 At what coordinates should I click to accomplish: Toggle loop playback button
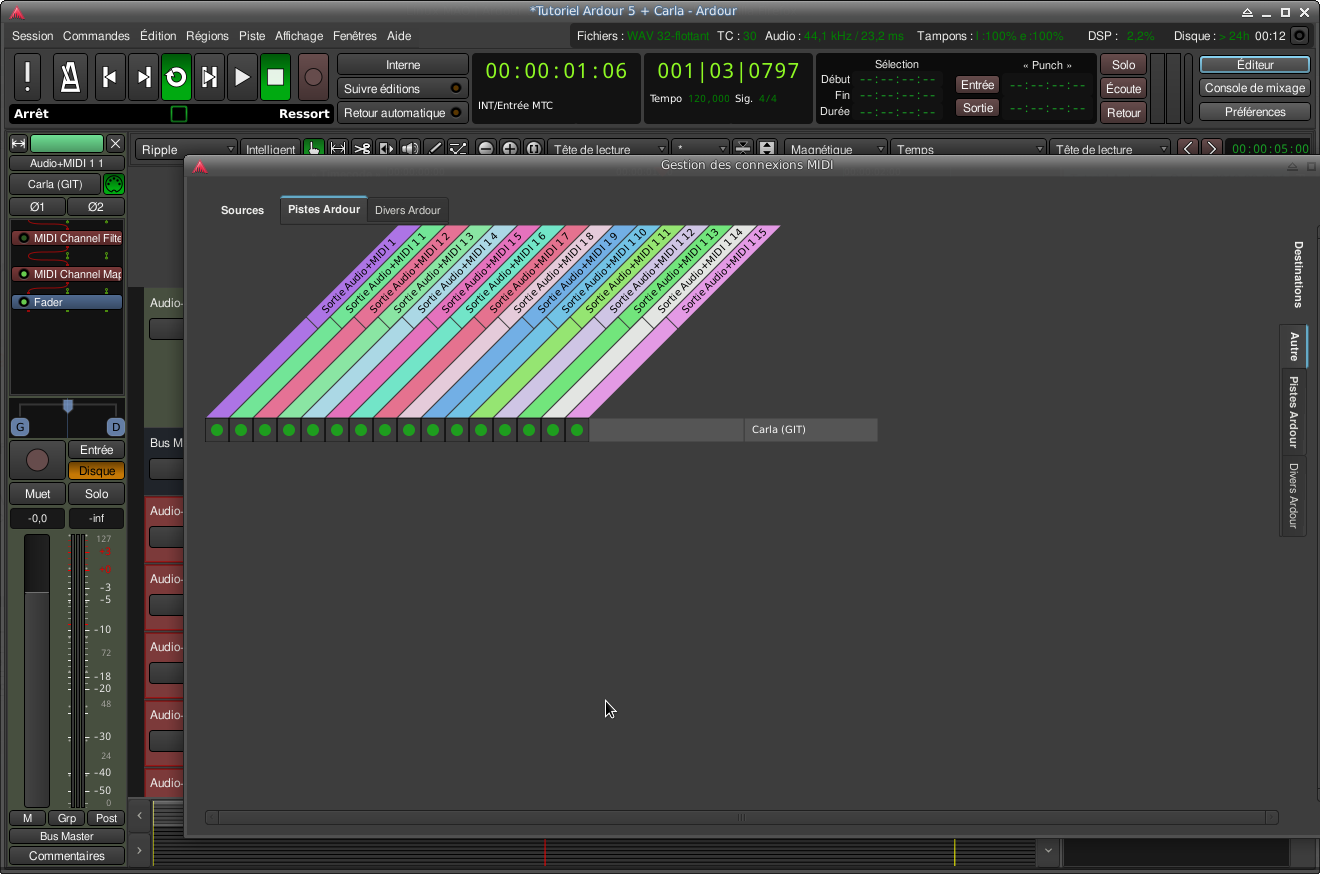176,77
